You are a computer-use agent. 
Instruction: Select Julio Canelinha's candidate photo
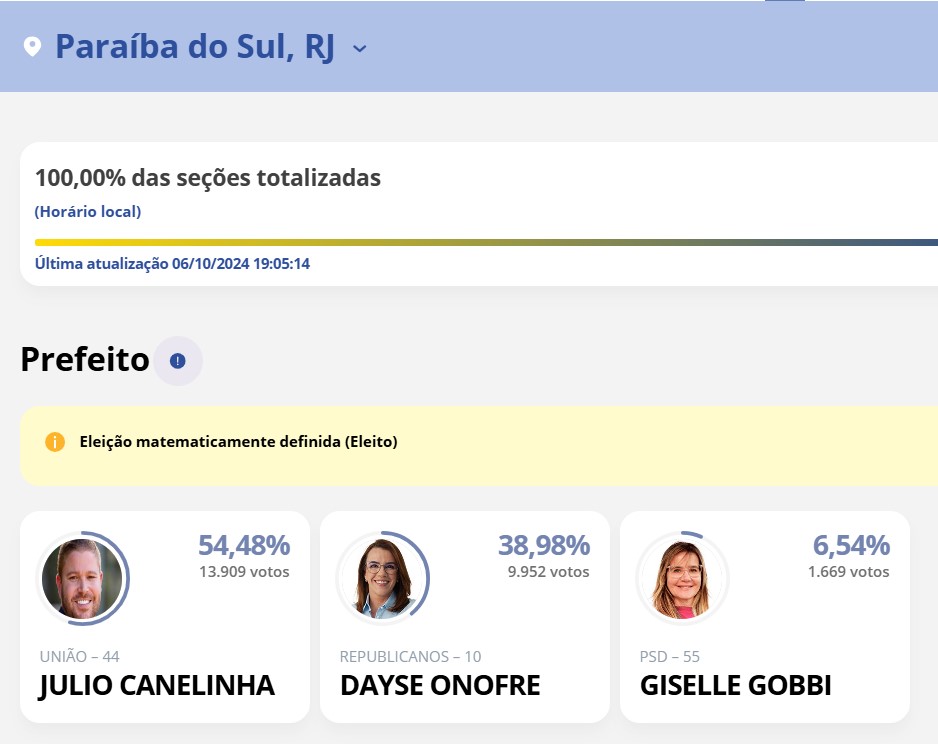pos(83,578)
